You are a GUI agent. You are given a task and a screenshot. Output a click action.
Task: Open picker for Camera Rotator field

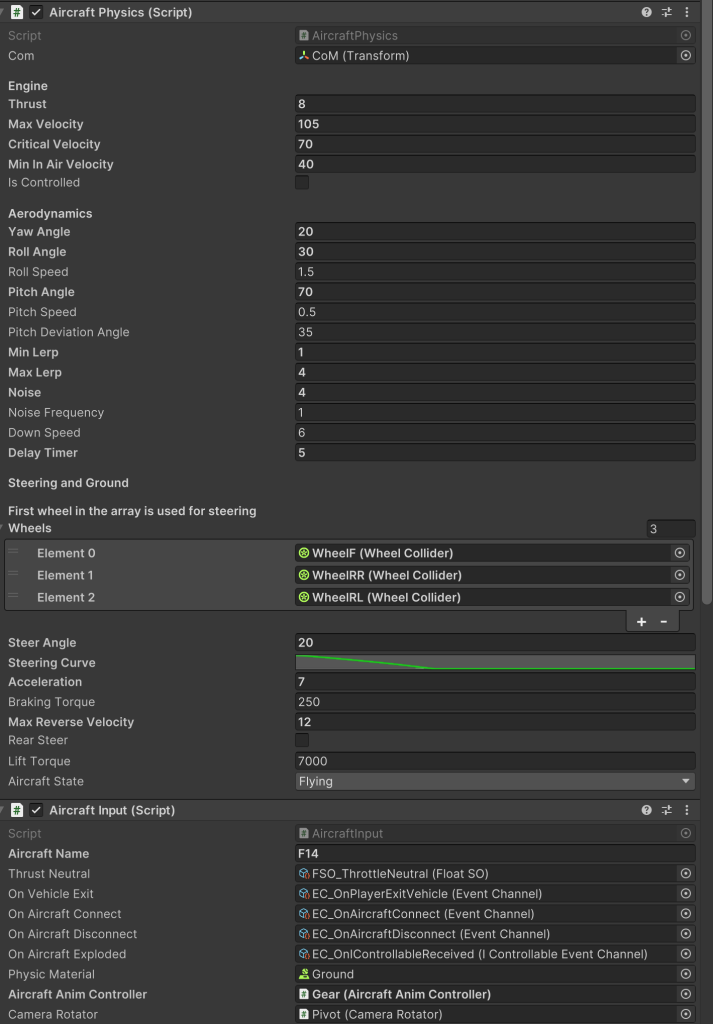coord(685,1014)
